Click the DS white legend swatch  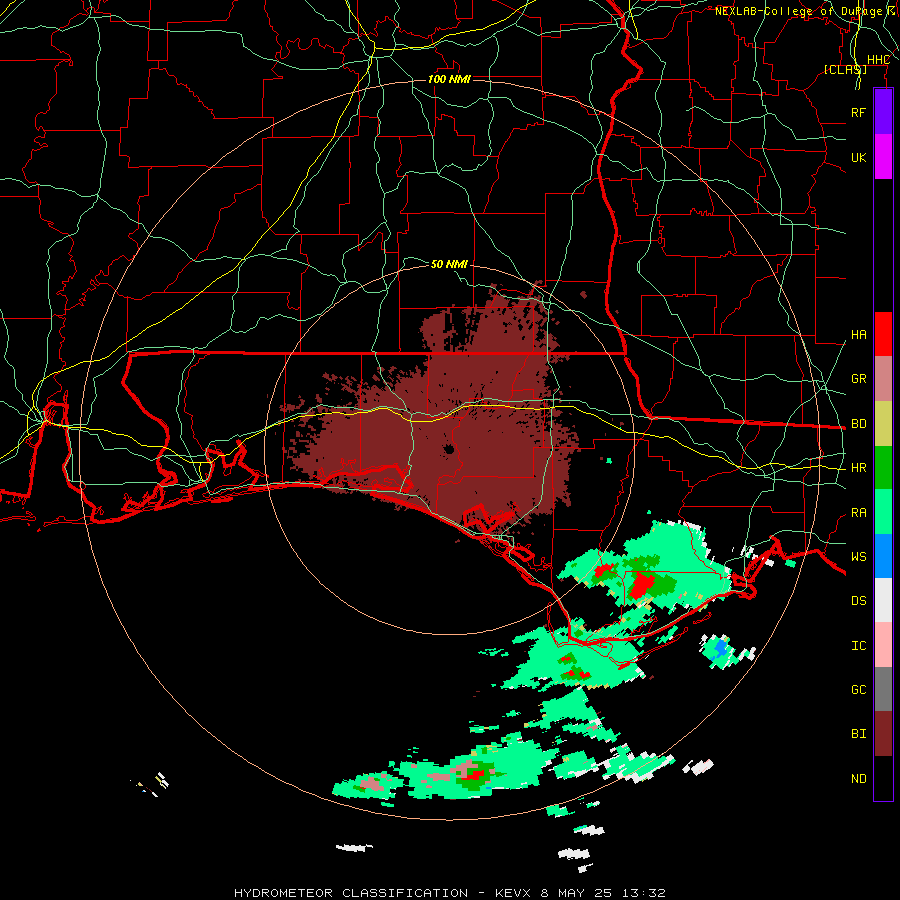(883, 600)
